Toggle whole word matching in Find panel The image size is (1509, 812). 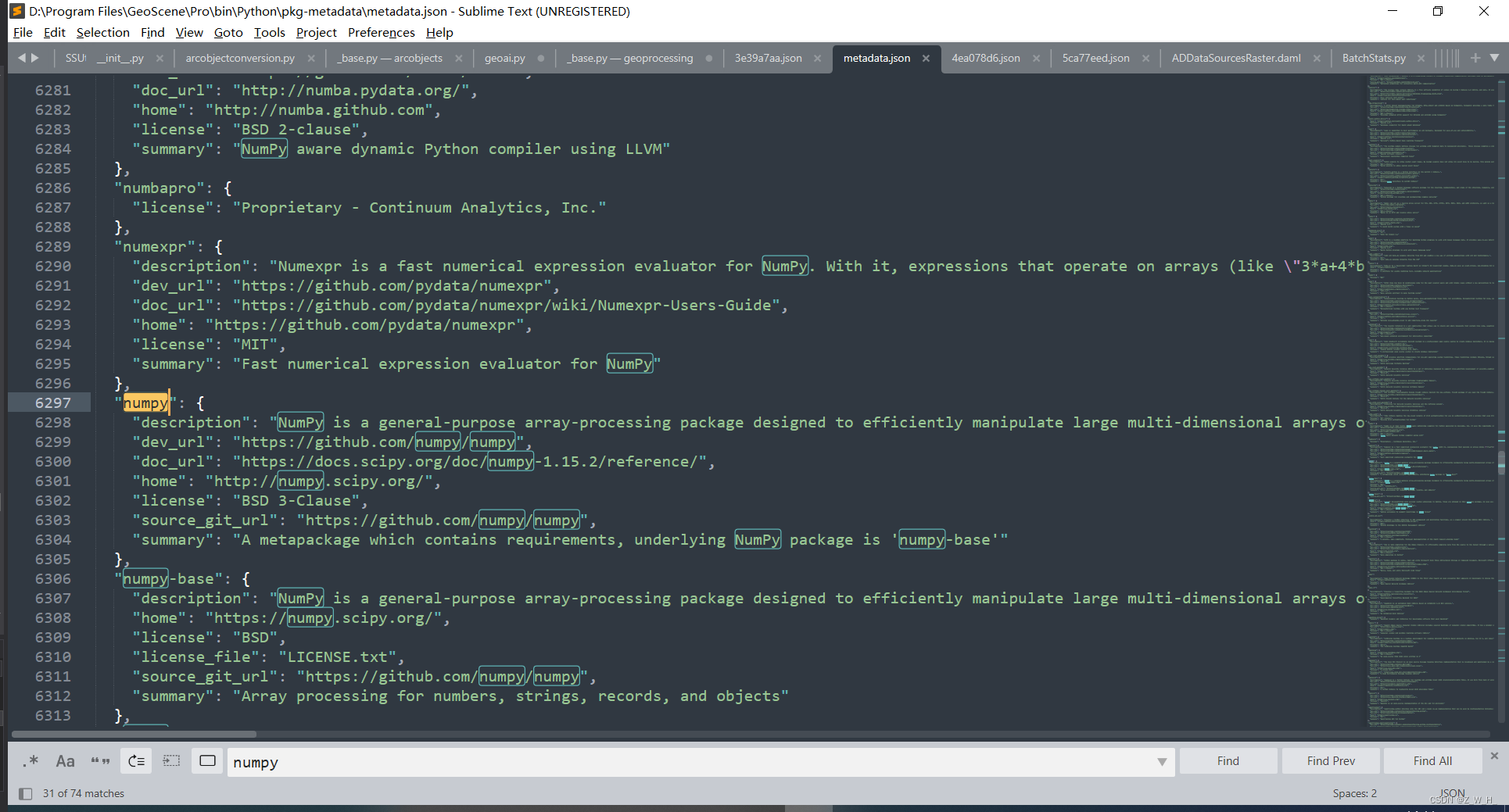(100, 760)
